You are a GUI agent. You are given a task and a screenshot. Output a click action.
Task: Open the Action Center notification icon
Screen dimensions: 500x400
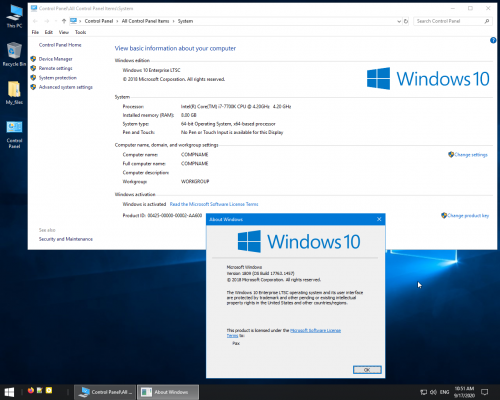point(485,392)
